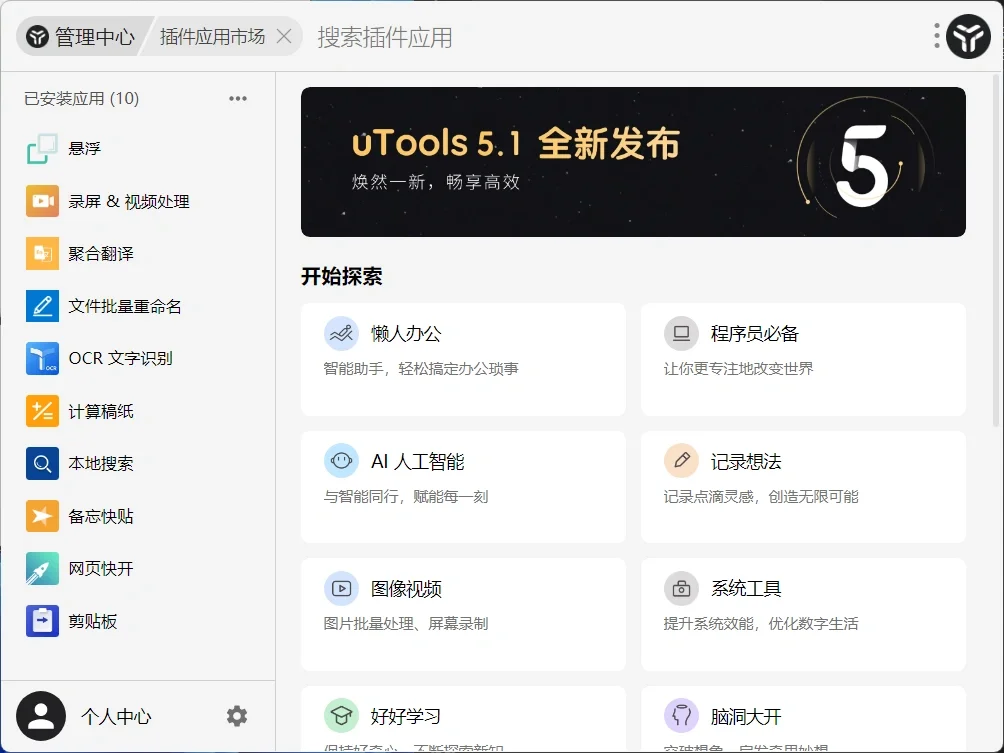The width and height of the screenshot is (1004, 753).
Task: Open the 图像视频 category card
Action: 463,614
